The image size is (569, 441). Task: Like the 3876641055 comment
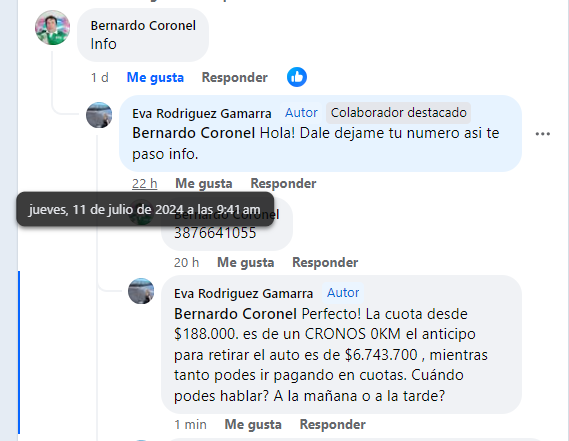click(245, 262)
